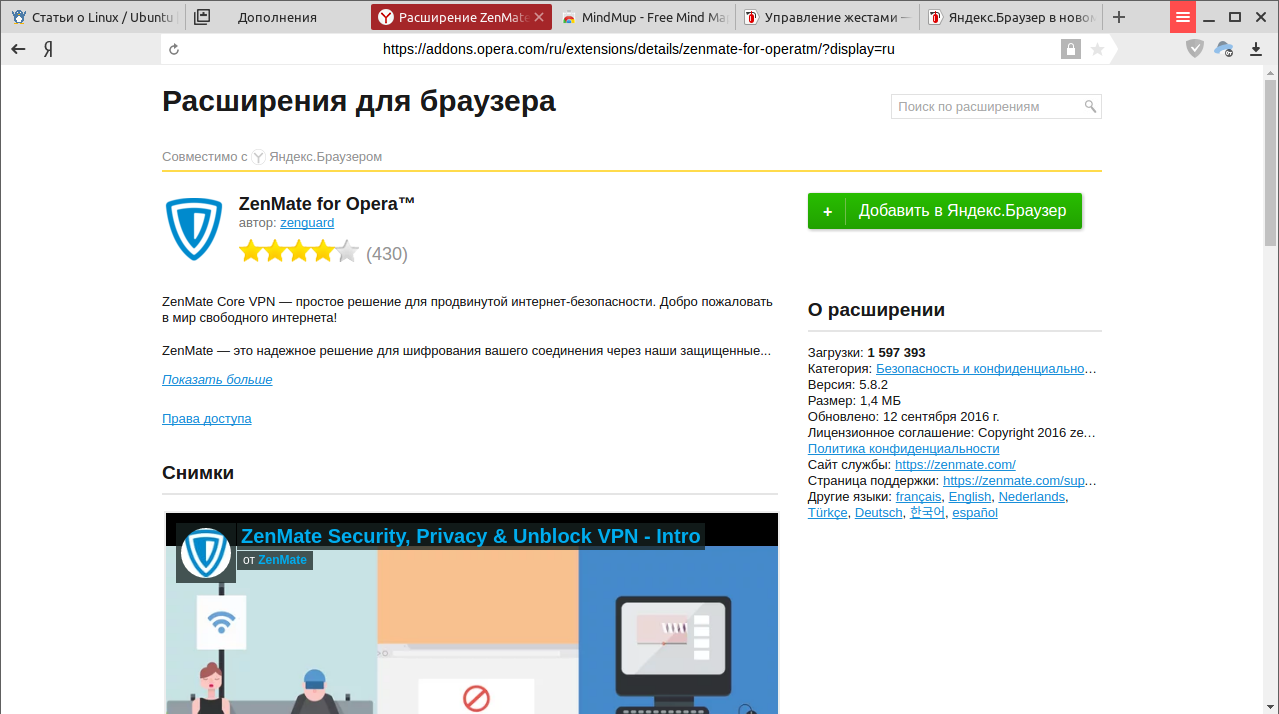Image resolution: width=1279 pixels, height=714 pixels.
Task: Switch language to español
Action: tap(975, 513)
